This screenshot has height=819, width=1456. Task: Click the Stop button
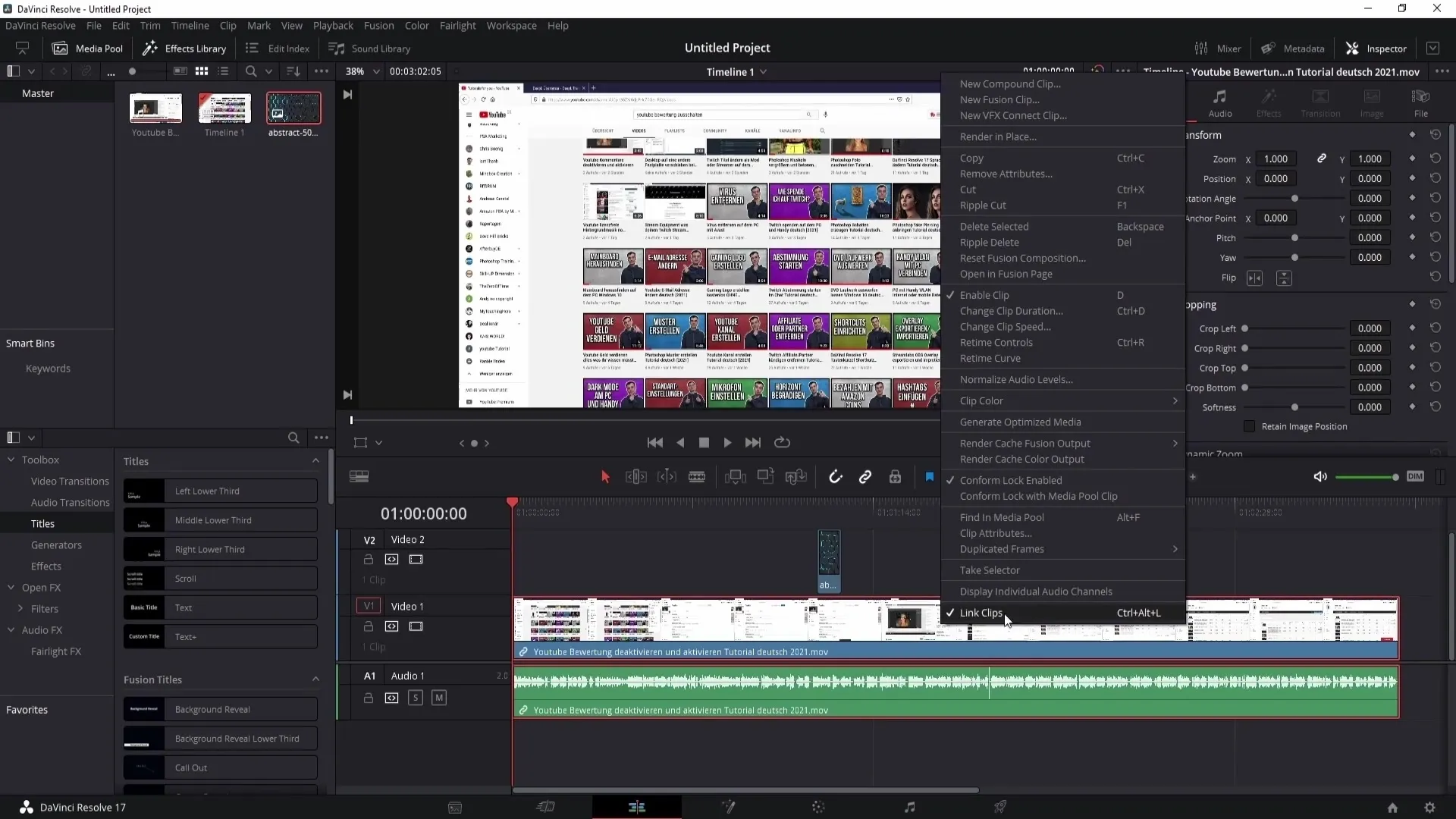pos(704,443)
